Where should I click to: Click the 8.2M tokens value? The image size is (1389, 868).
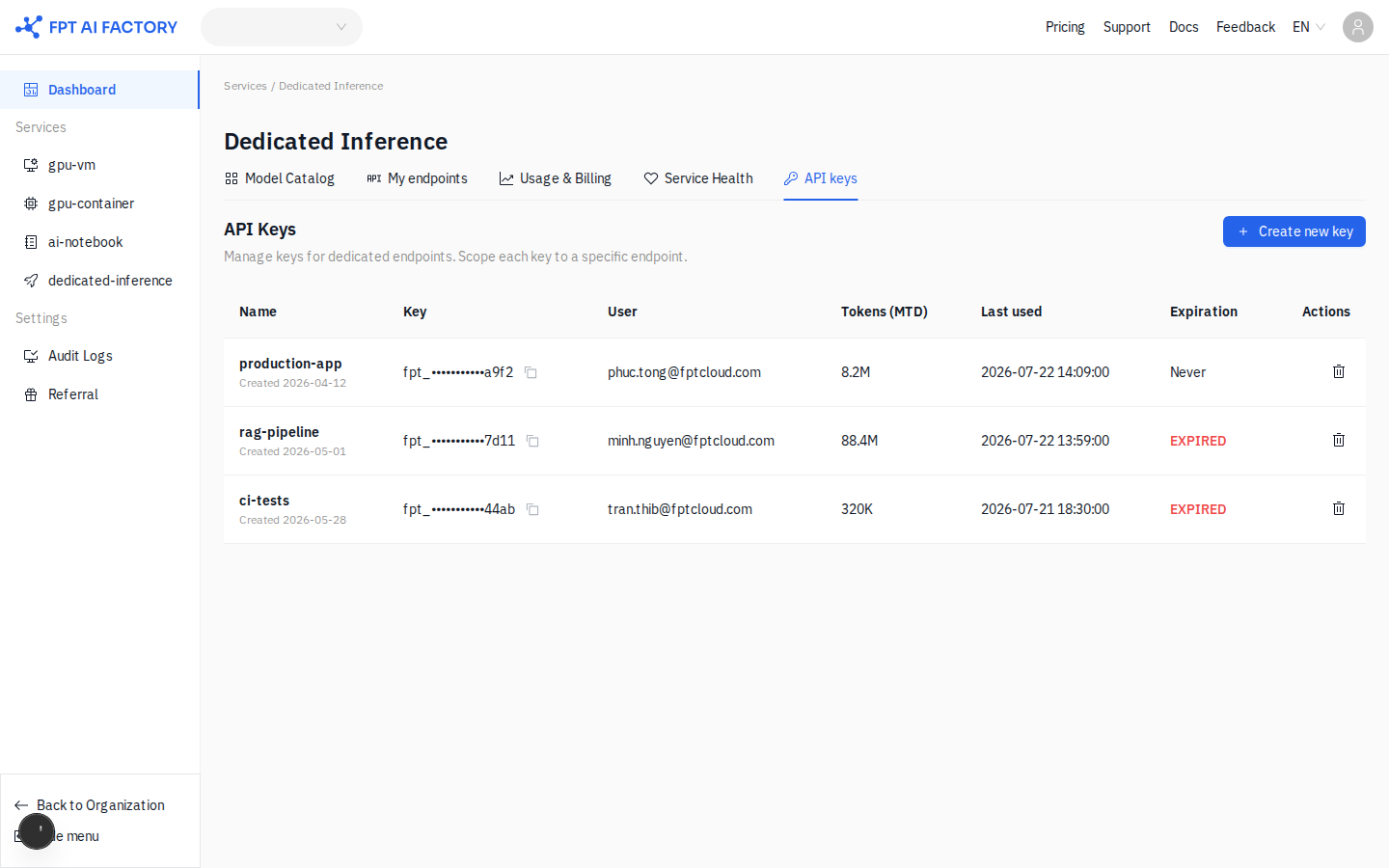pyautogui.click(x=856, y=372)
